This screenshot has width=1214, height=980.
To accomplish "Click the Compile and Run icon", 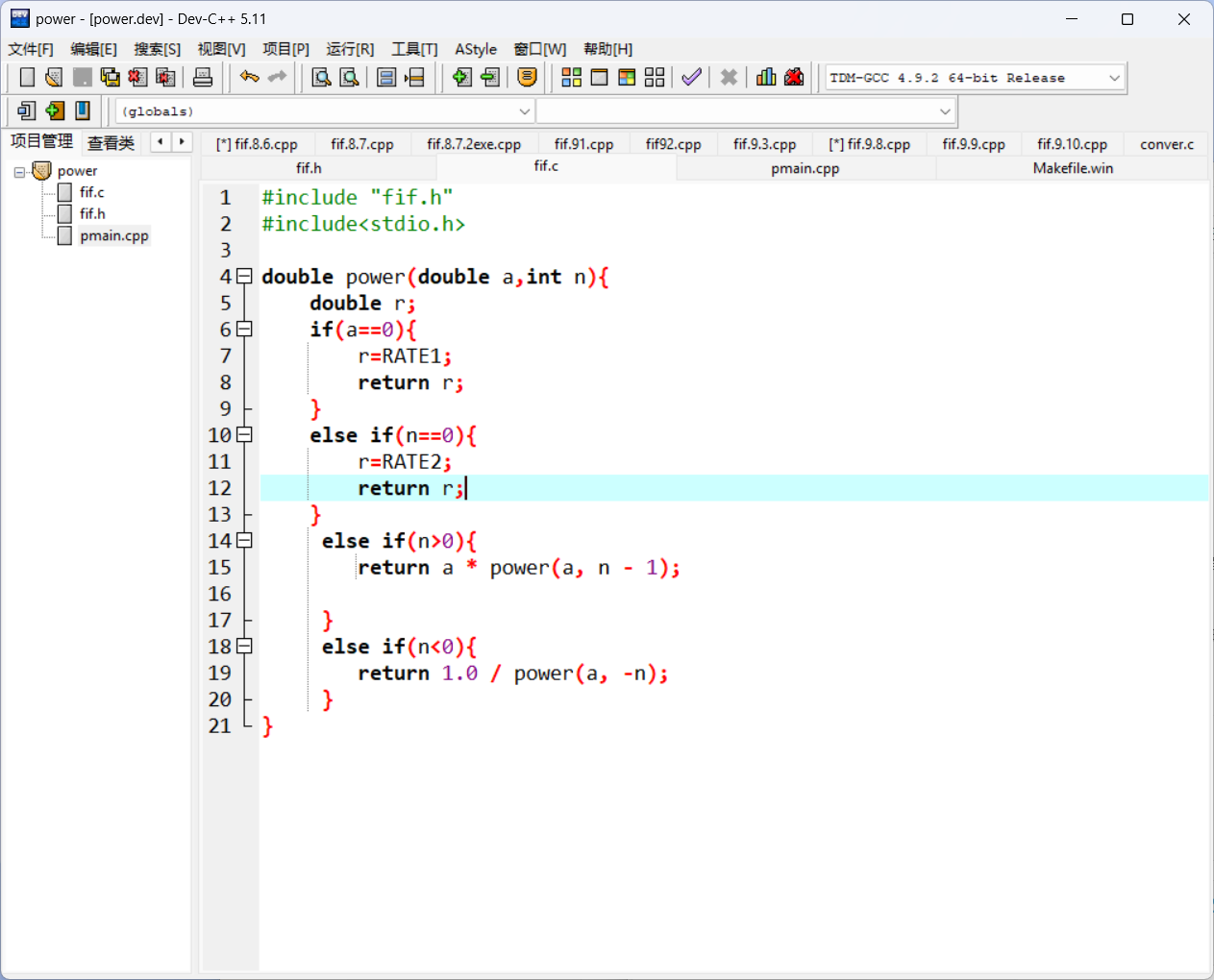I will pyautogui.click(x=627, y=78).
